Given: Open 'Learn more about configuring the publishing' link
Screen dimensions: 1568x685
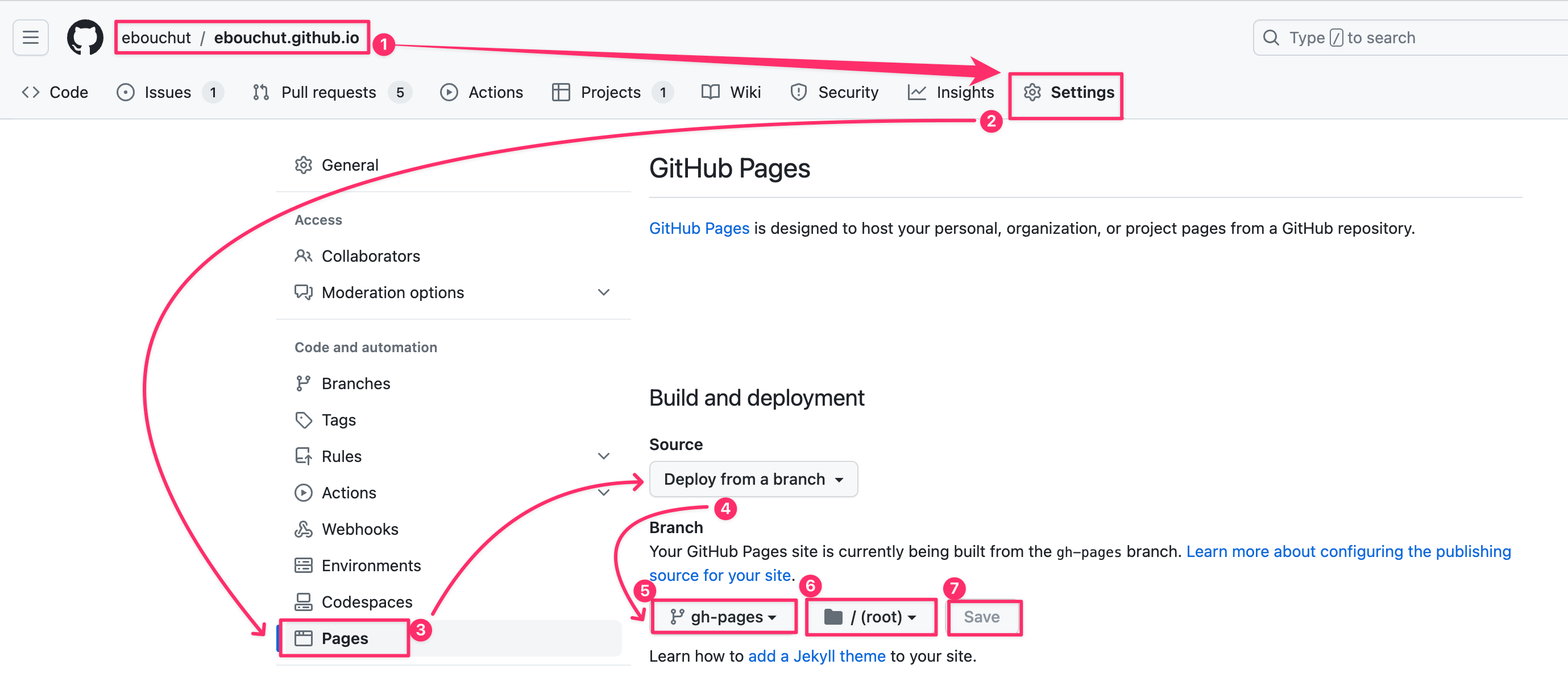Looking at the screenshot, I should pos(1349,551).
